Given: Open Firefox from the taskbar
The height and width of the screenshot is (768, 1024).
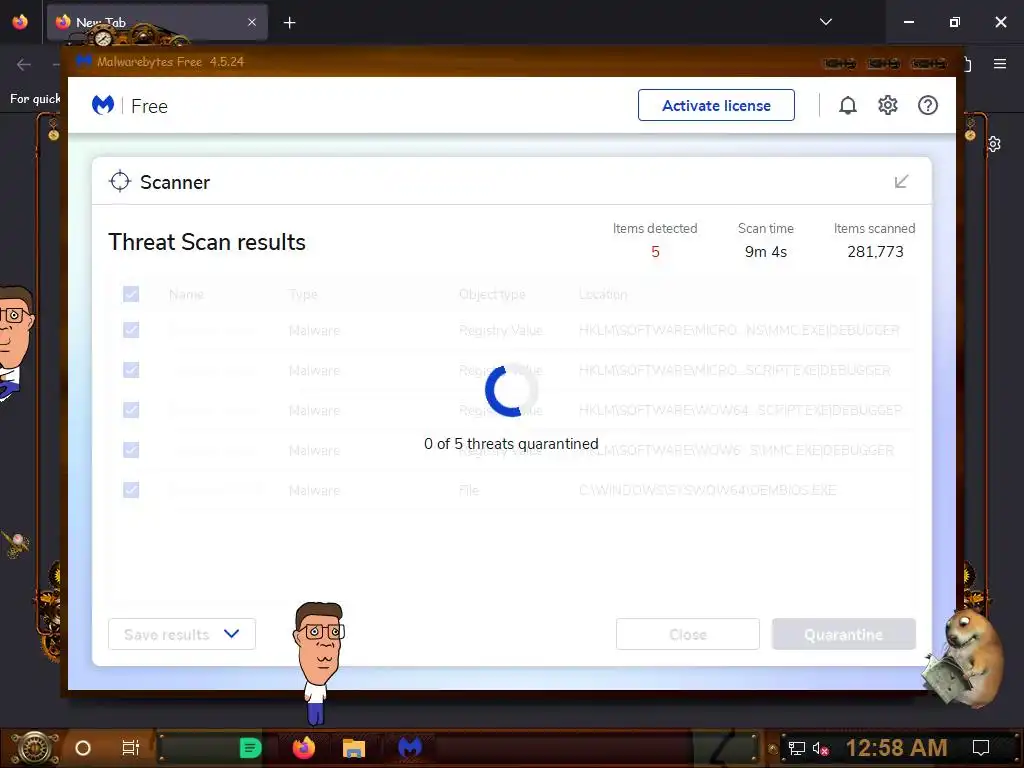Looking at the screenshot, I should click(x=304, y=748).
